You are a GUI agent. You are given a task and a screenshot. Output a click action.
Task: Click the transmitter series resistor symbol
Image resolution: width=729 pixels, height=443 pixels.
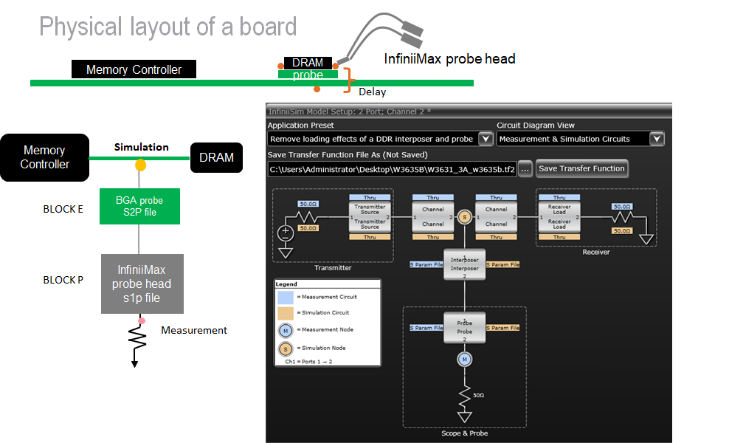point(307,217)
